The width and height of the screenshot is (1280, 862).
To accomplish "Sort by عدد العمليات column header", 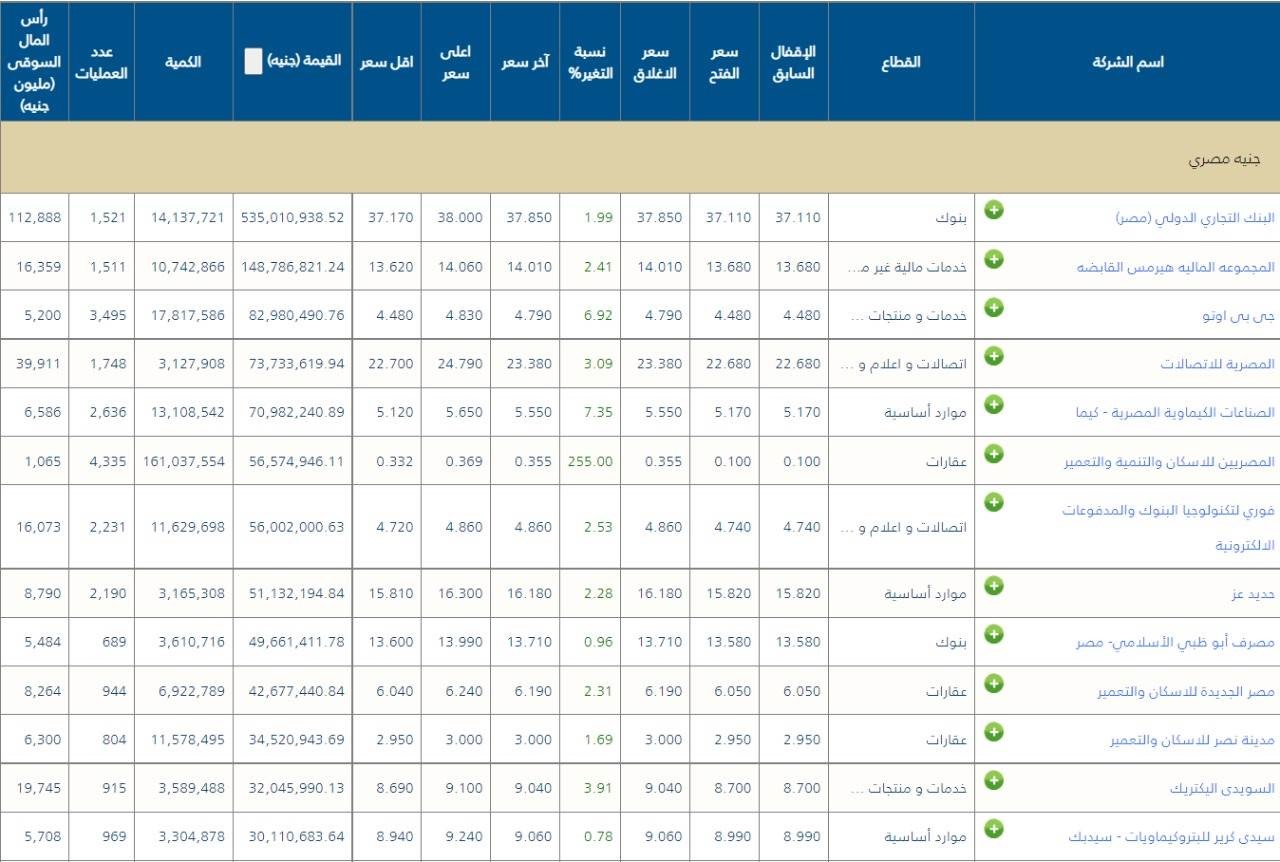I will [x=102, y=62].
